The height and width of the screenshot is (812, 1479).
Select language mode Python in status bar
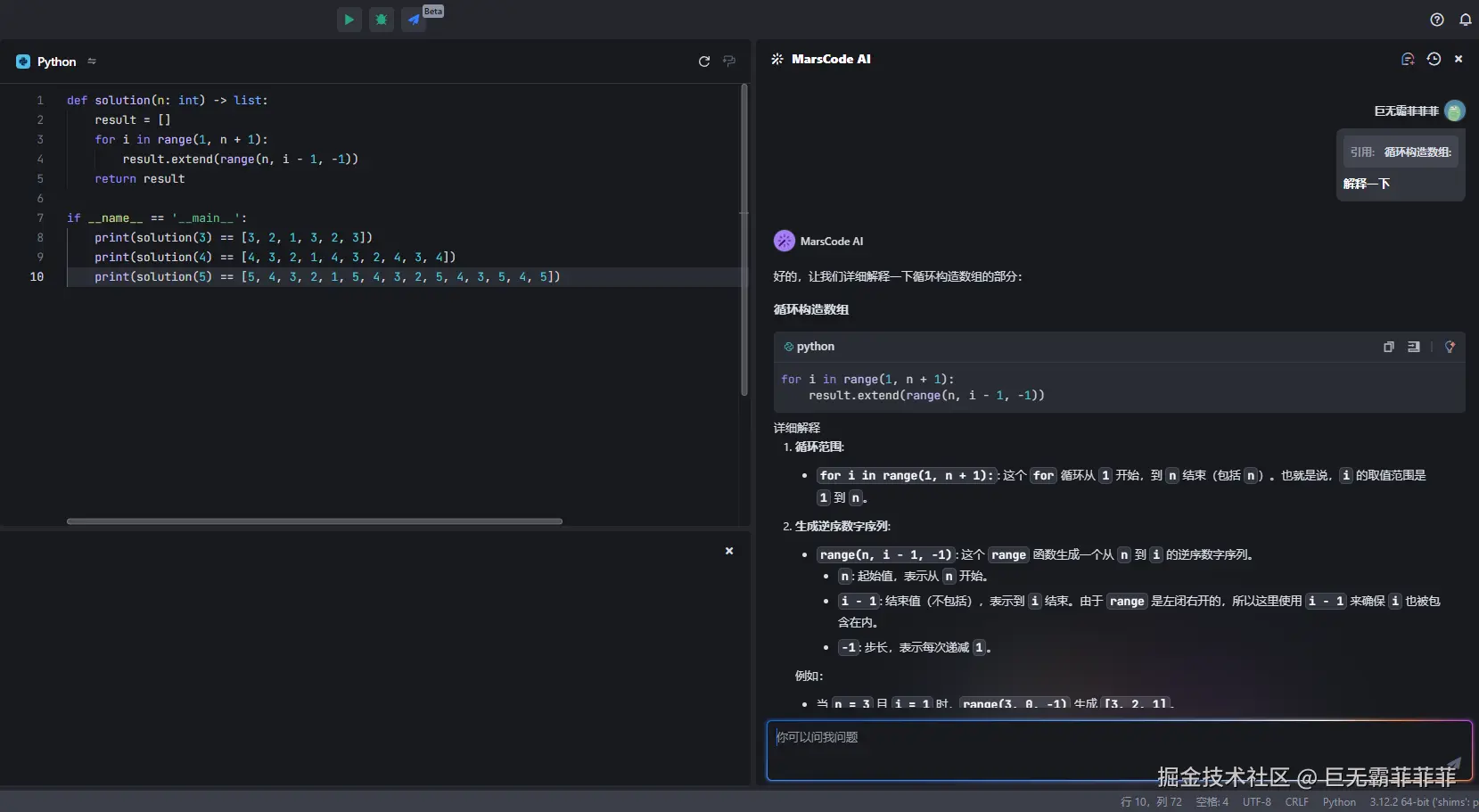pyautogui.click(x=1339, y=801)
